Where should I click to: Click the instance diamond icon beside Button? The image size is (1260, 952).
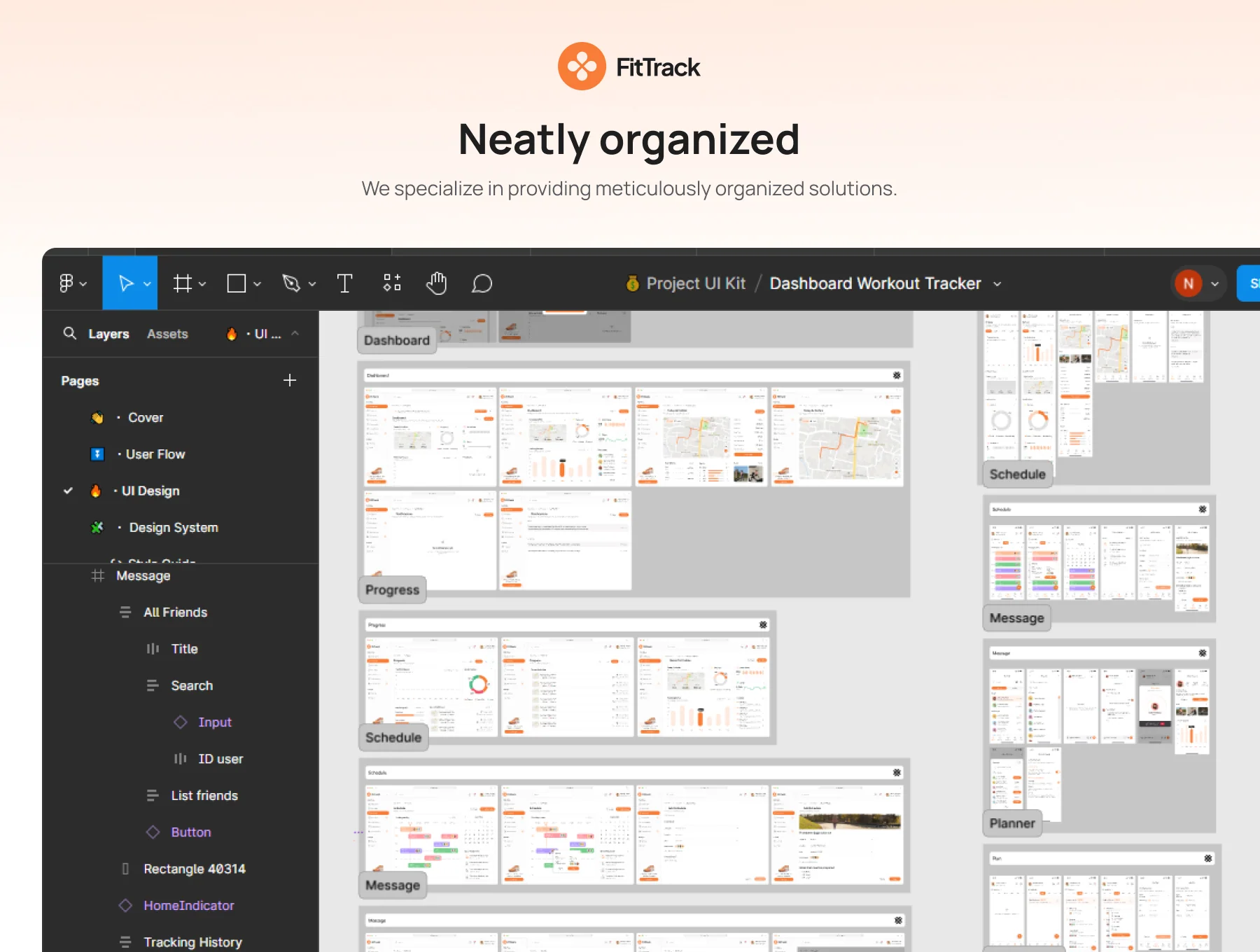point(153,832)
